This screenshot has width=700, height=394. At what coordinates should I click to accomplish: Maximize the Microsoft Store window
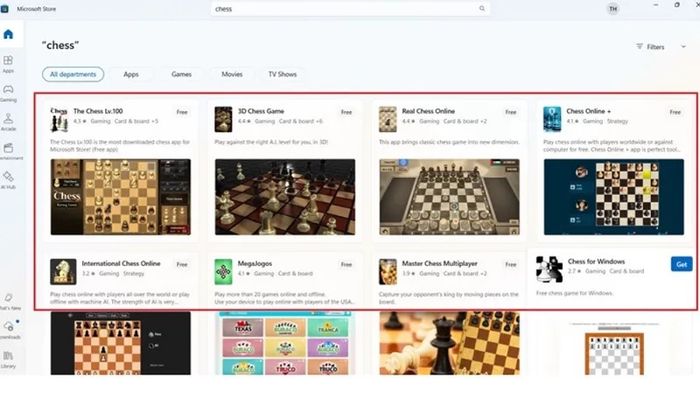(x=677, y=5)
